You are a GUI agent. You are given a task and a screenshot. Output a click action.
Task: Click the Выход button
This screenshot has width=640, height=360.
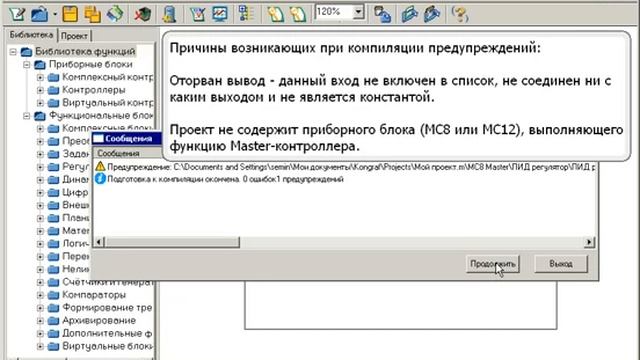561,264
